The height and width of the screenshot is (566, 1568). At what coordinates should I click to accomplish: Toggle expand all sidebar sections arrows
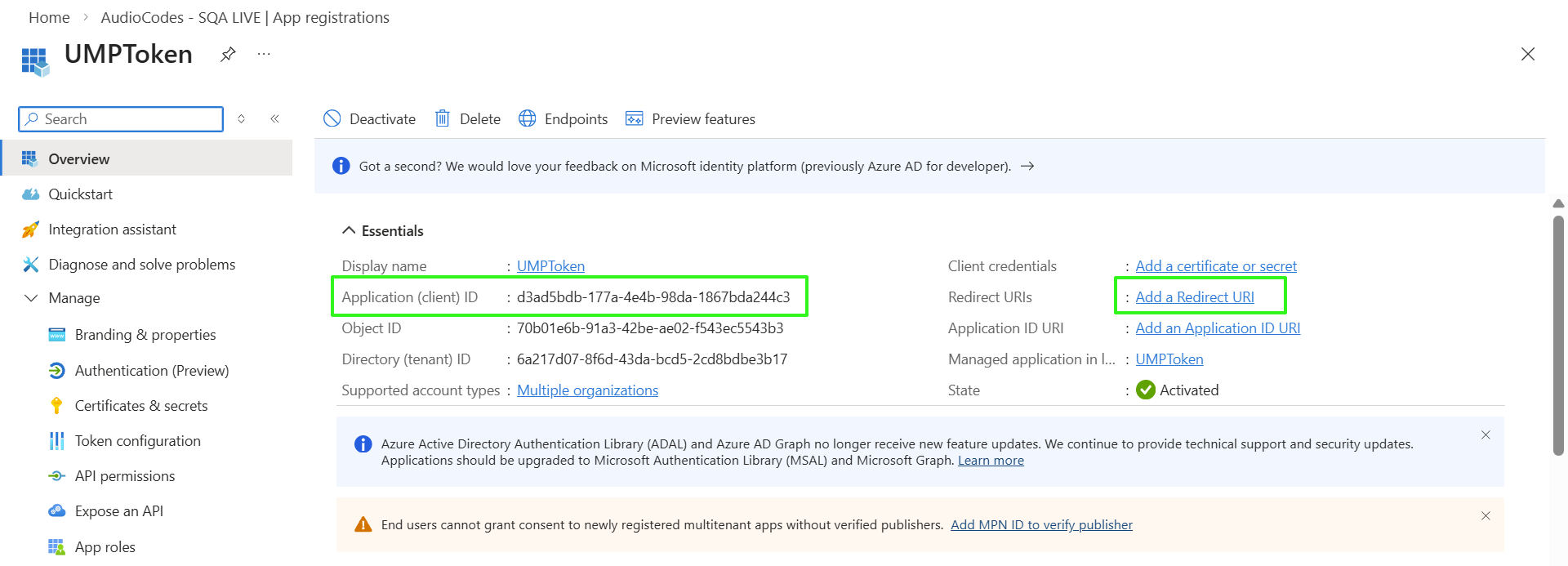click(x=242, y=119)
